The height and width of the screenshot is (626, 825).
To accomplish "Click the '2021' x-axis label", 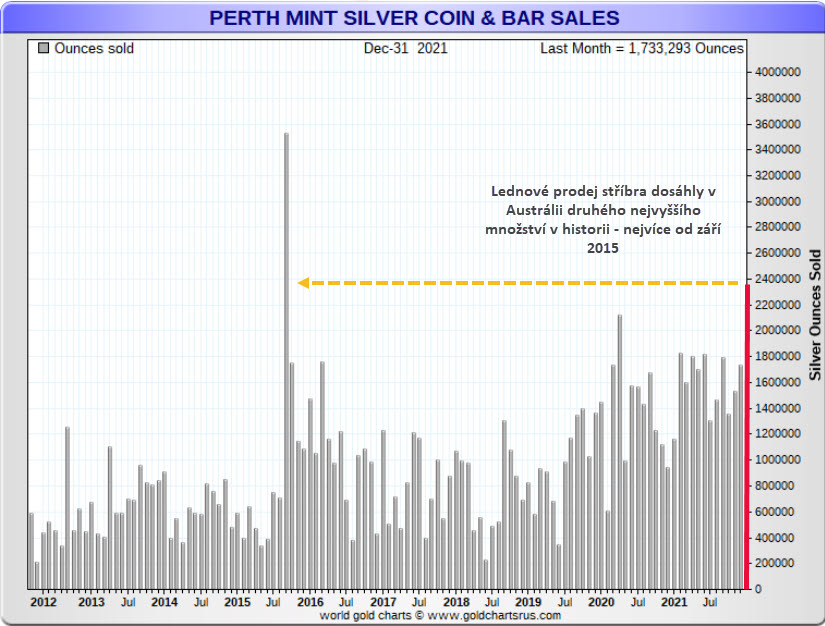I will 674,602.
